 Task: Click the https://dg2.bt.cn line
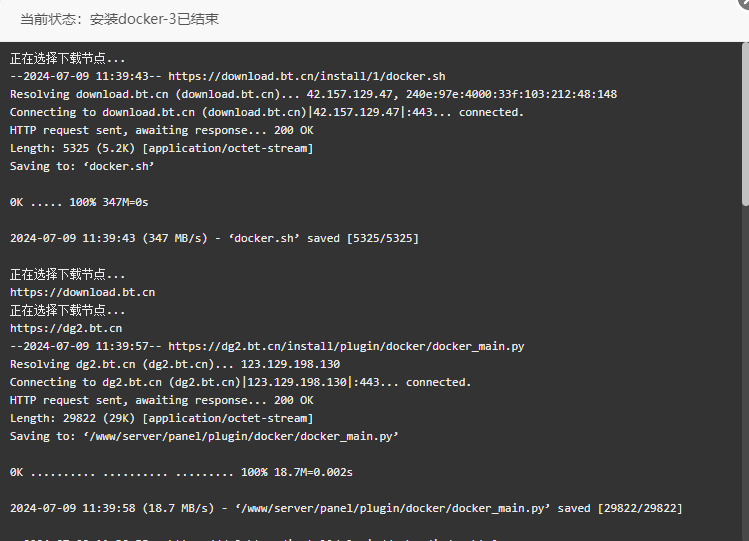[x=66, y=329]
